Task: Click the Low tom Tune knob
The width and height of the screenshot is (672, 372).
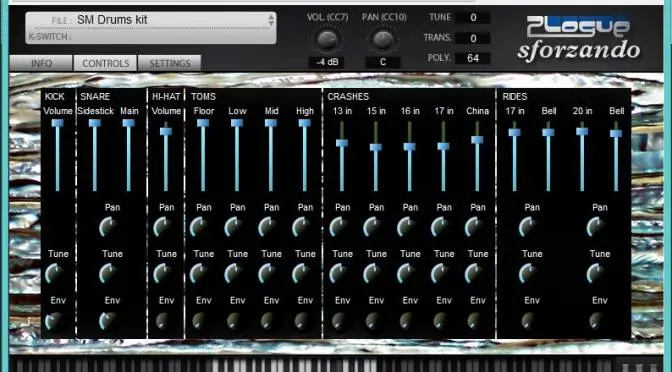Action: click(x=234, y=273)
